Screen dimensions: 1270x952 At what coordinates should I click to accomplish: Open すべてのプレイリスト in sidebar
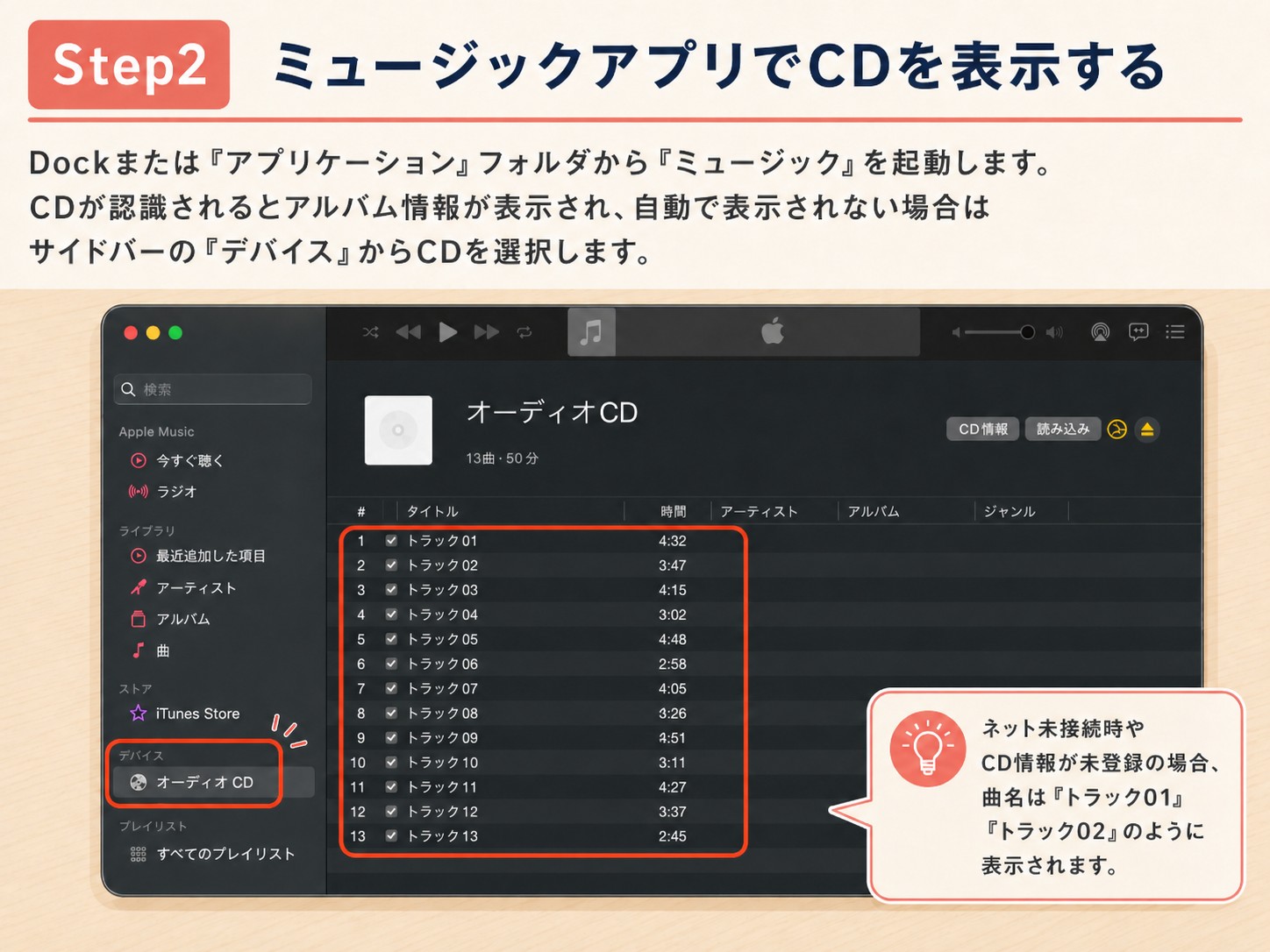(x=225, y=854)
